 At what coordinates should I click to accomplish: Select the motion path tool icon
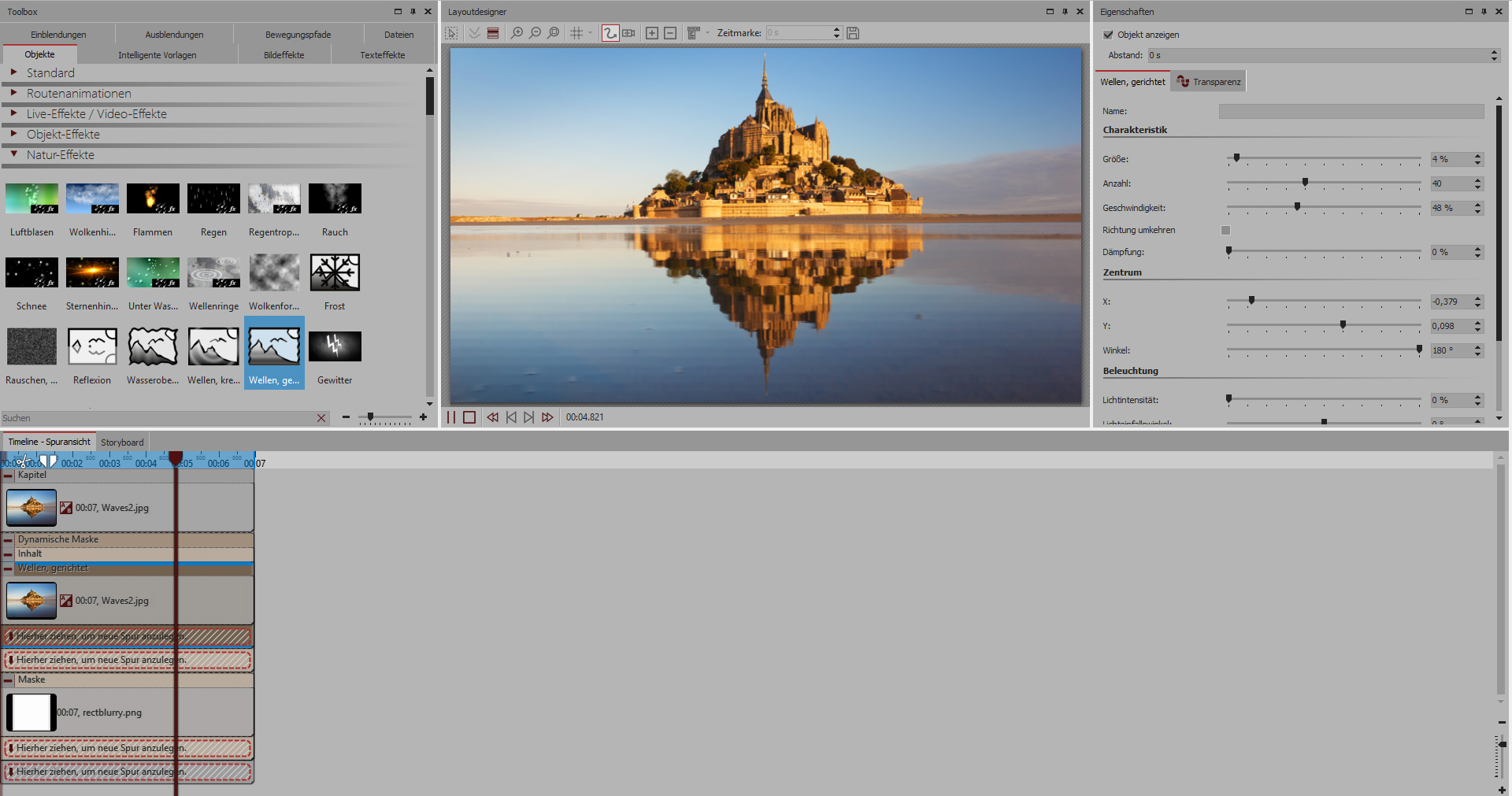(610, 33)
